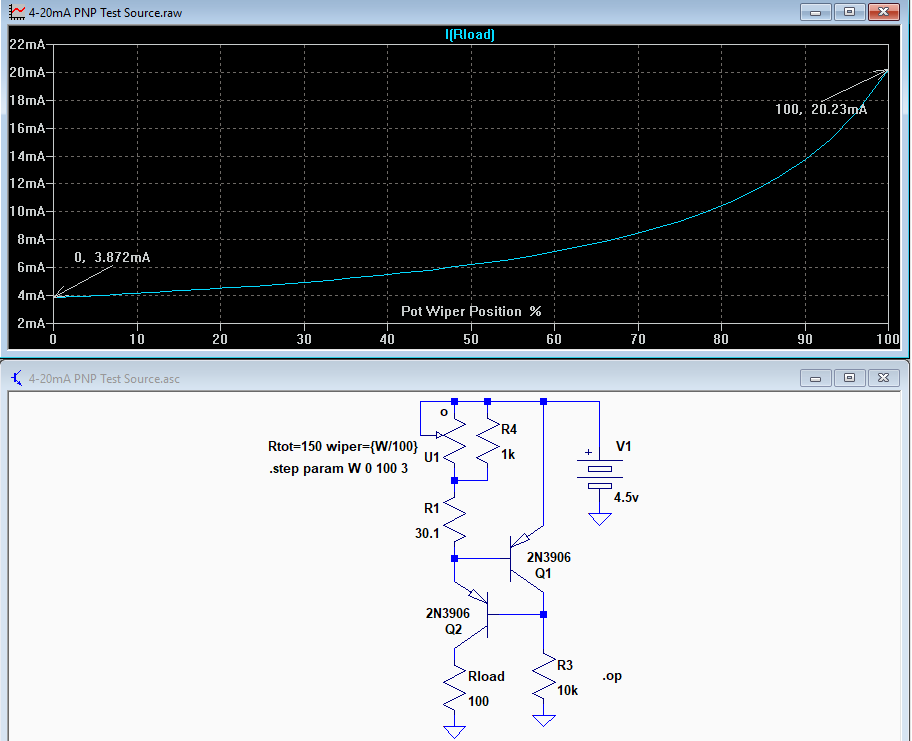Click the 20 horizontal axis label
Image resolution: width=912 pixels, height=741 pixels.
pyautogui.click(x=220, y=339)
